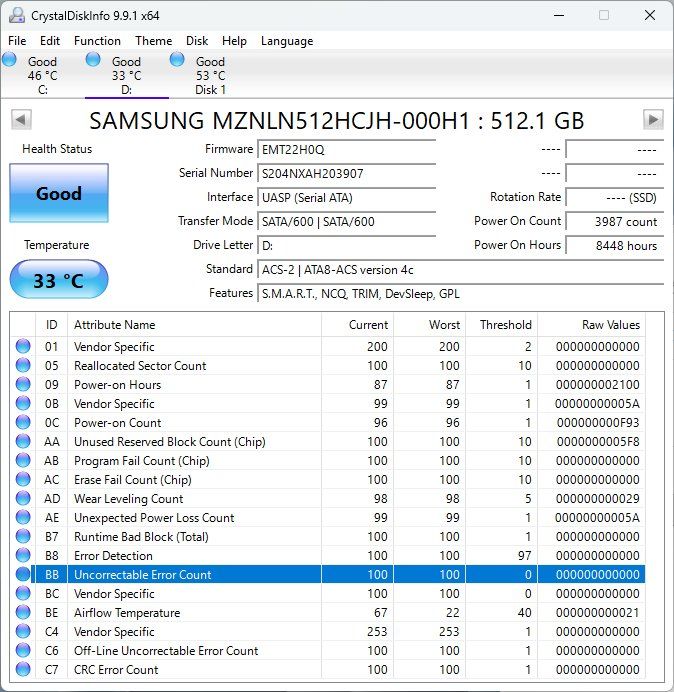Click raw value 0000000005F8 of Unused Reserved Block
This screenshot has width=674, height=692.
[598, 441]
